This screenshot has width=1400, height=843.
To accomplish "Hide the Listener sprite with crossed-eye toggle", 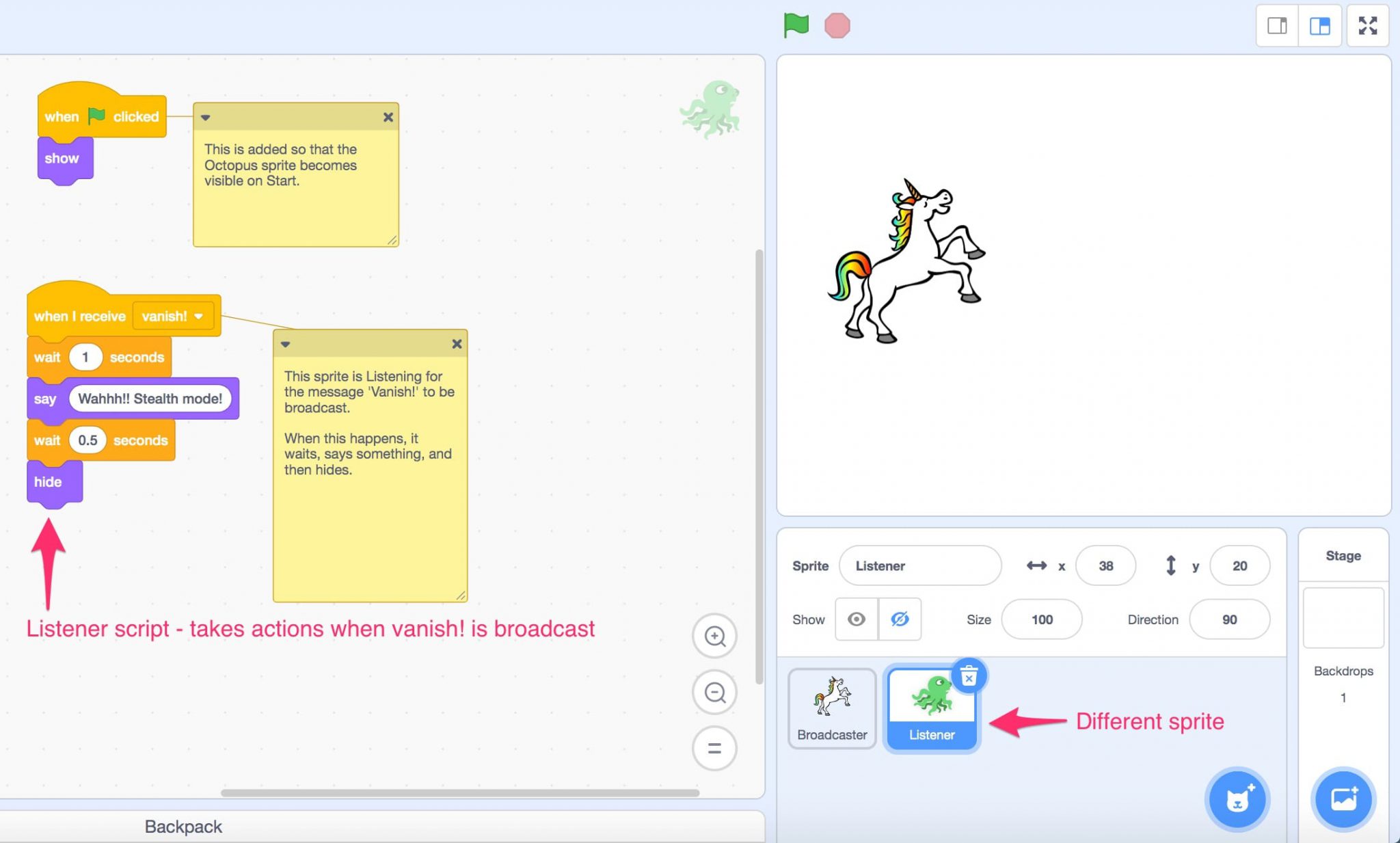I will 900,619.
